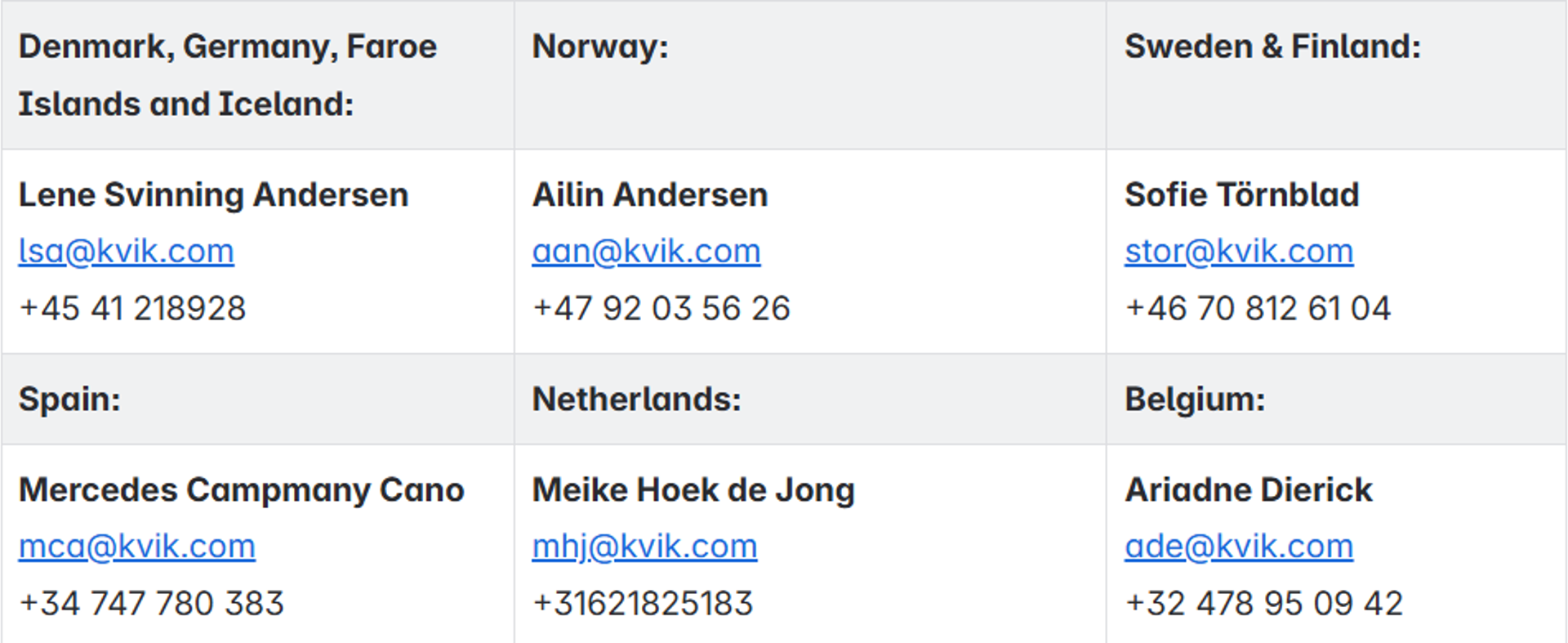Click the Norway phone number +47 92 03 56 26

[x=661, y=309]
